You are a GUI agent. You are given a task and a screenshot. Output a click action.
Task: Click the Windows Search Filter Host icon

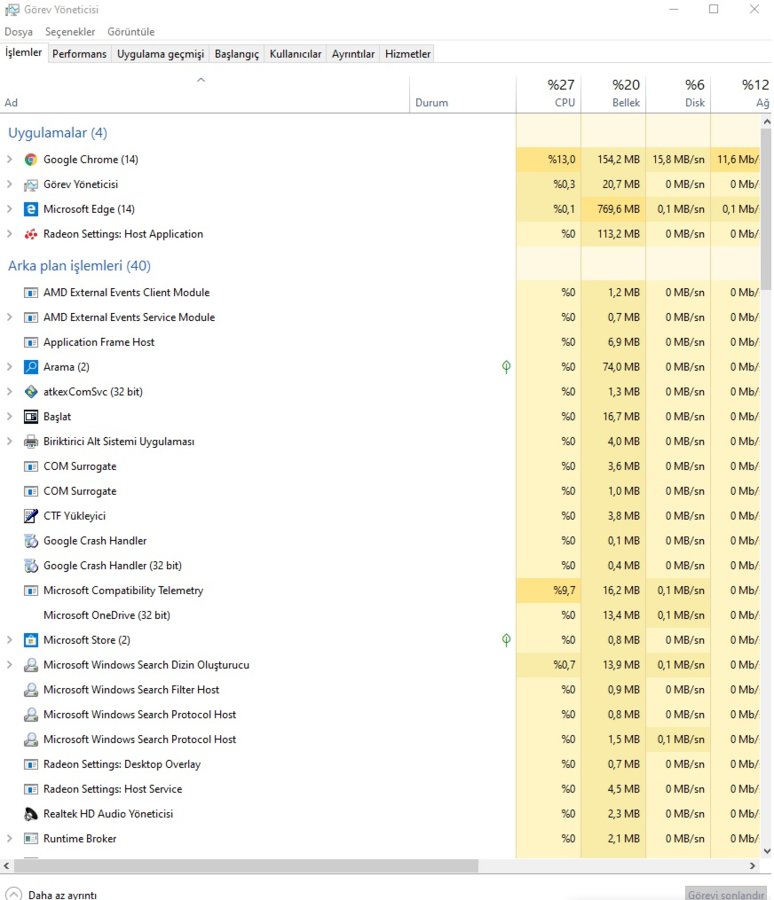coord(31,690)
